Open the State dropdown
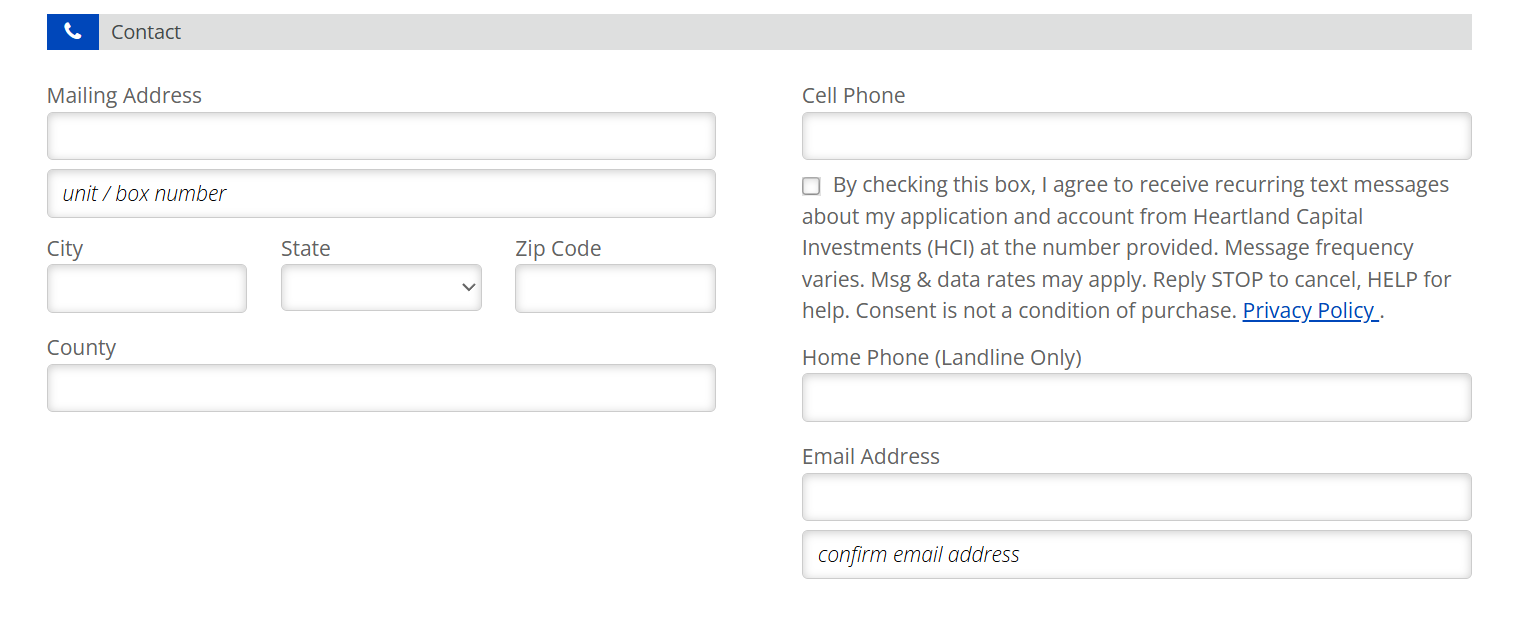This screenshot has width=1534, height=625. [381, 288]
